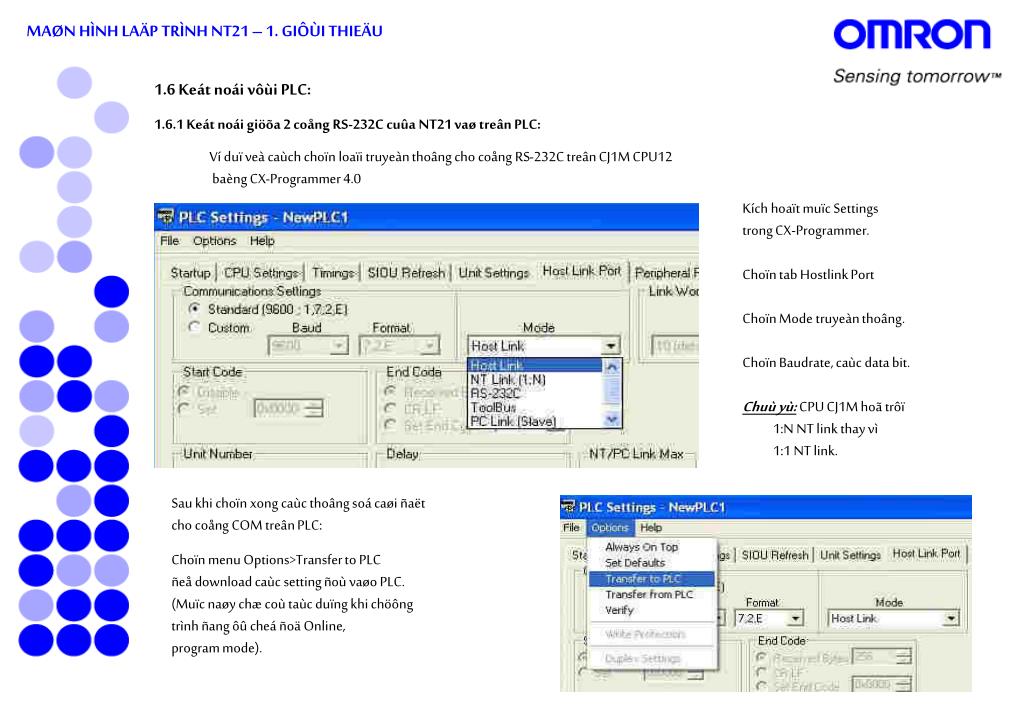The height and width of the screenshot is (708, 1023).
Task: Click Start Code 0x0000 value field
Action: 279,408
